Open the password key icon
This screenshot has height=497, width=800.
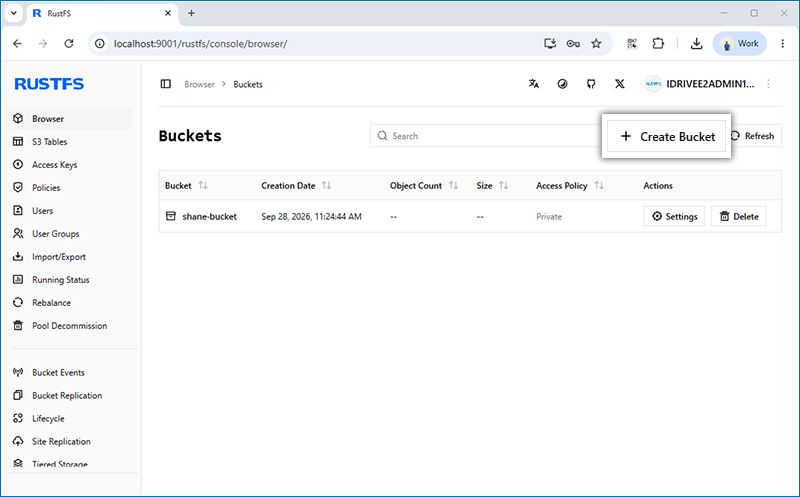tap(573, 43)
